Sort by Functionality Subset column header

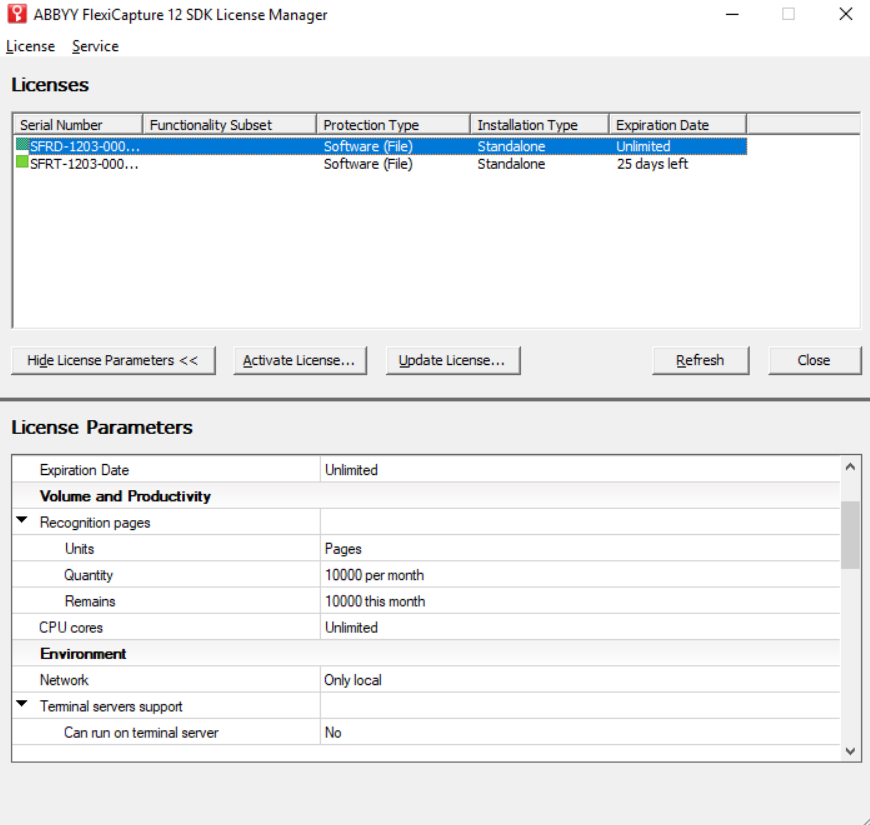[x=229, y=125]
